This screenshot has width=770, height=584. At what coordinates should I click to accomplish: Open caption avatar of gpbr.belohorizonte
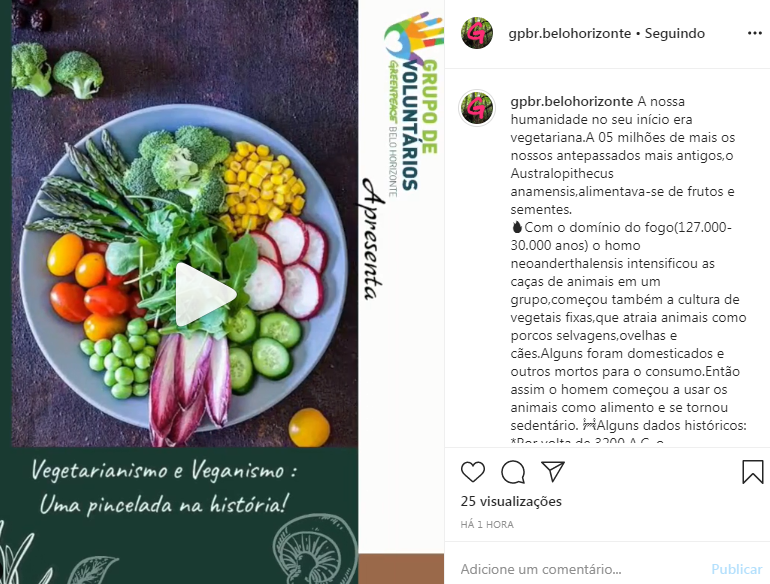477,108
